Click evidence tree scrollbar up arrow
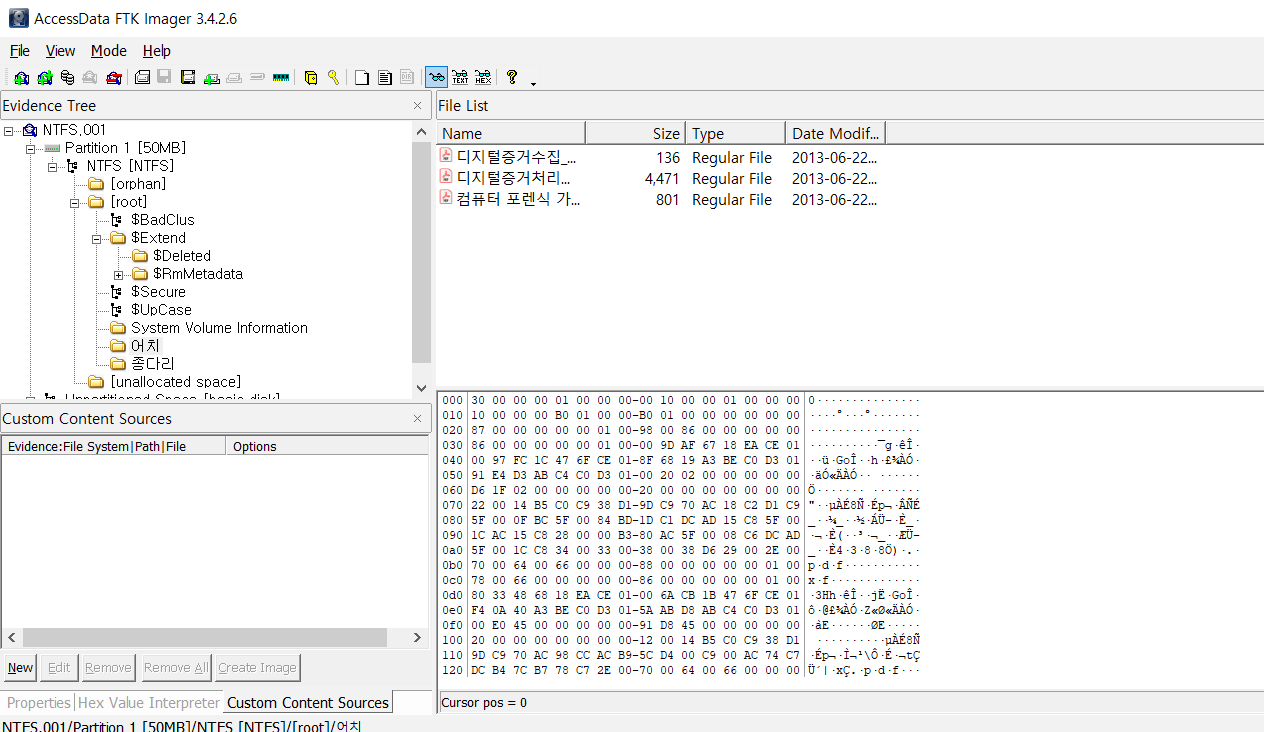This screenshot has width=1264, height=732. [421, 131]
